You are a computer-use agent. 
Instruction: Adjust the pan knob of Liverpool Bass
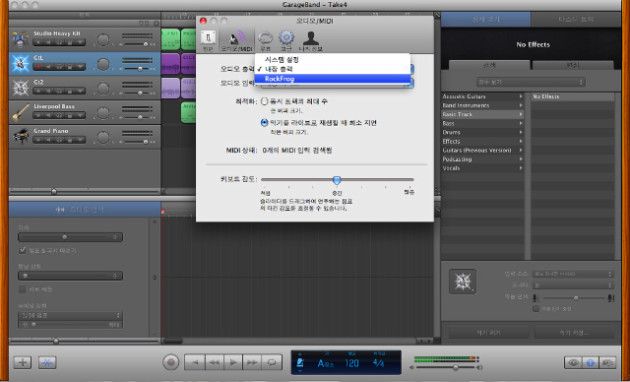(103, 113)
